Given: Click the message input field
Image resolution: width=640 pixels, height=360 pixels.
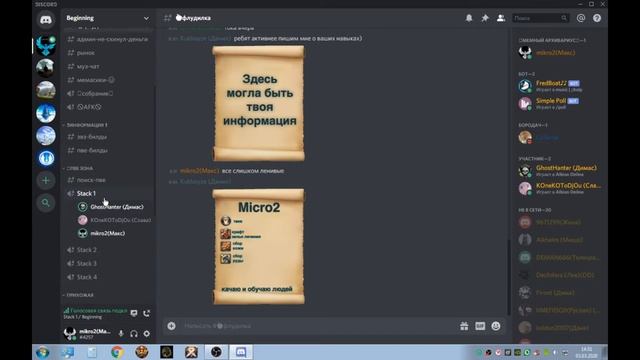Looking at the screenshot, I should (318, 326).
